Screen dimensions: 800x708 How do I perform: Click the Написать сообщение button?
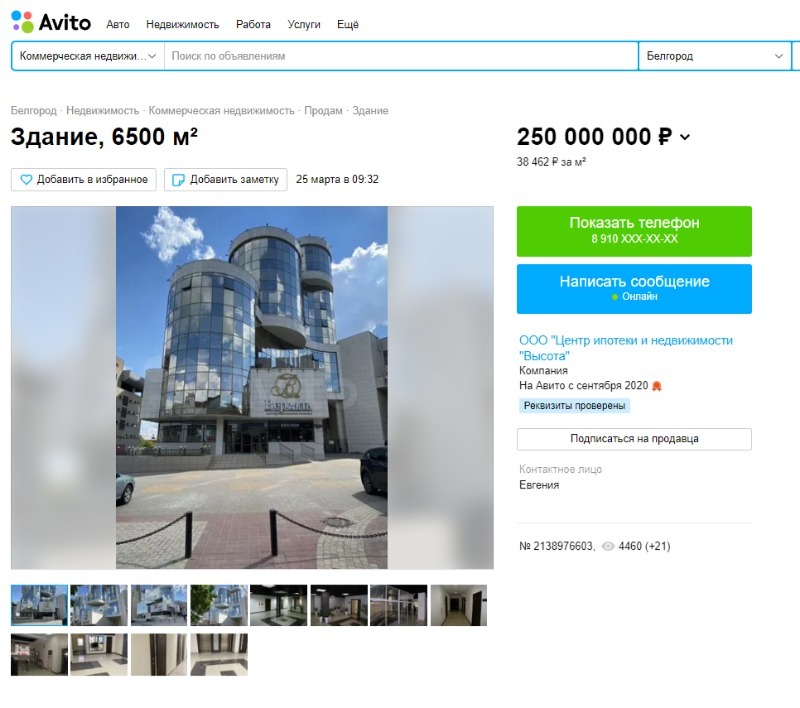[634, 289]
